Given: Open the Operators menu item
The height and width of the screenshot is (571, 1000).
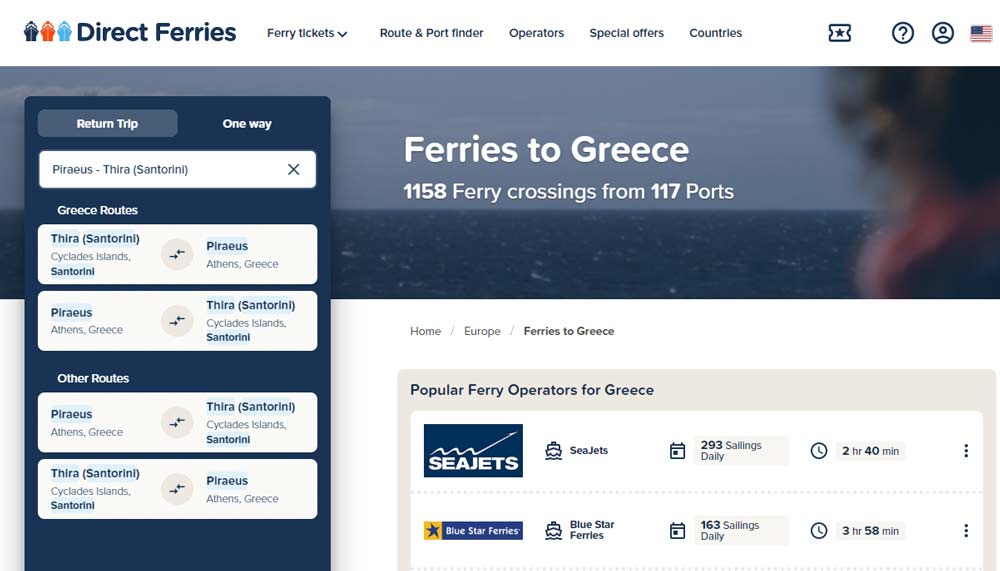Looking at the screenshot, I should pyautogui.click(x=536, y=33).
